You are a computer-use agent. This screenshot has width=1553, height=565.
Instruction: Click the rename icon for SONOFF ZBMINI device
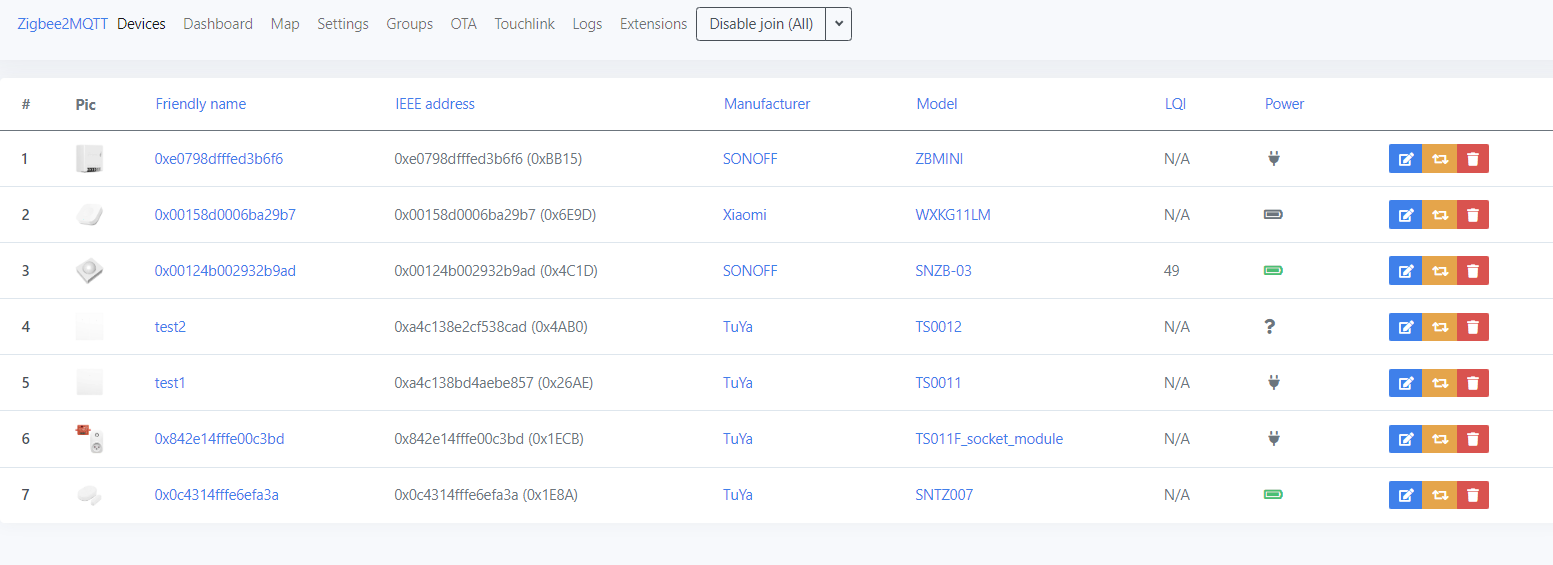coord(1405,159)
